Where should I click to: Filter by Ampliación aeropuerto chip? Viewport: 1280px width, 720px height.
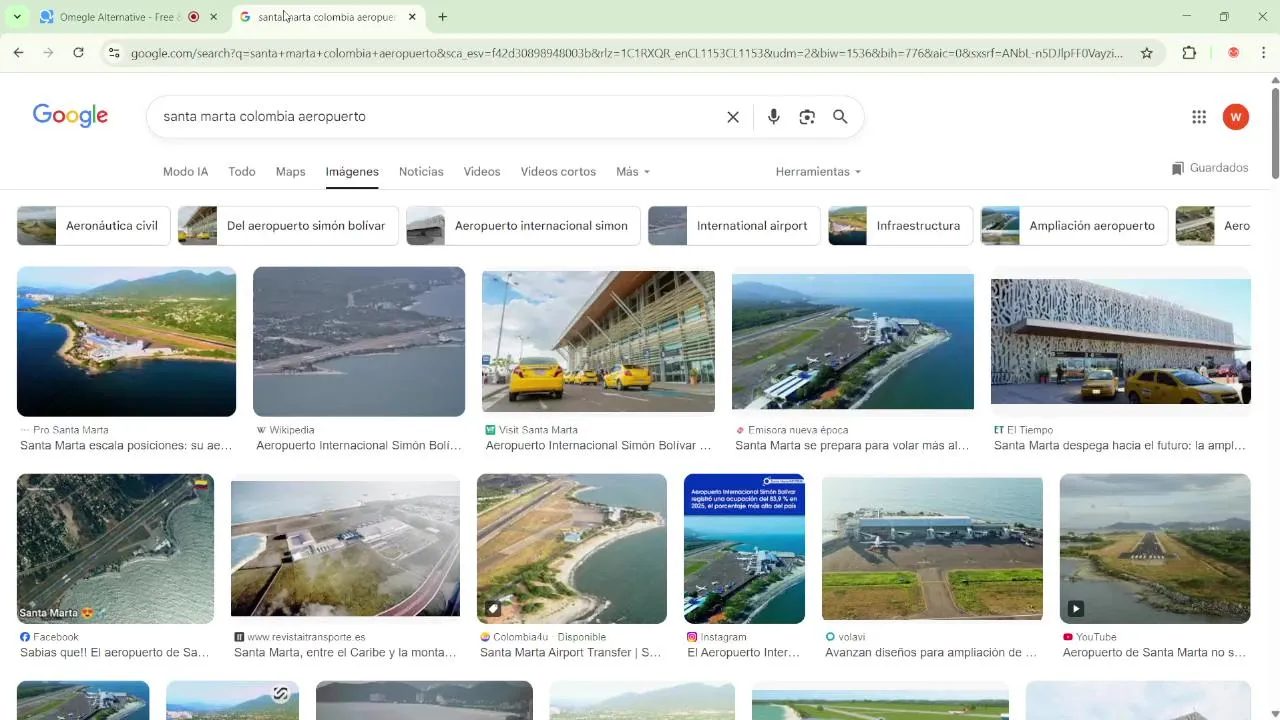point(1075,226)
